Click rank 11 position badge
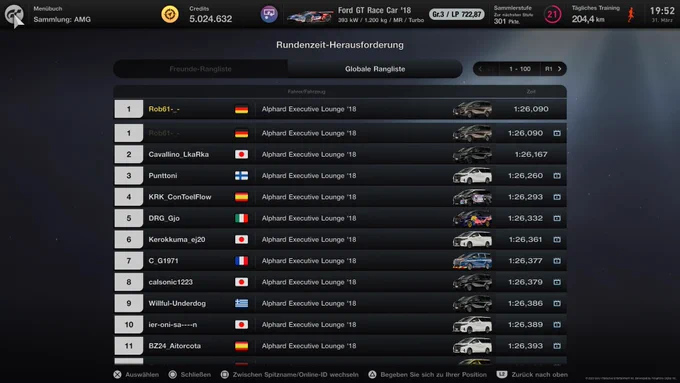 click(x=129, y=346)
